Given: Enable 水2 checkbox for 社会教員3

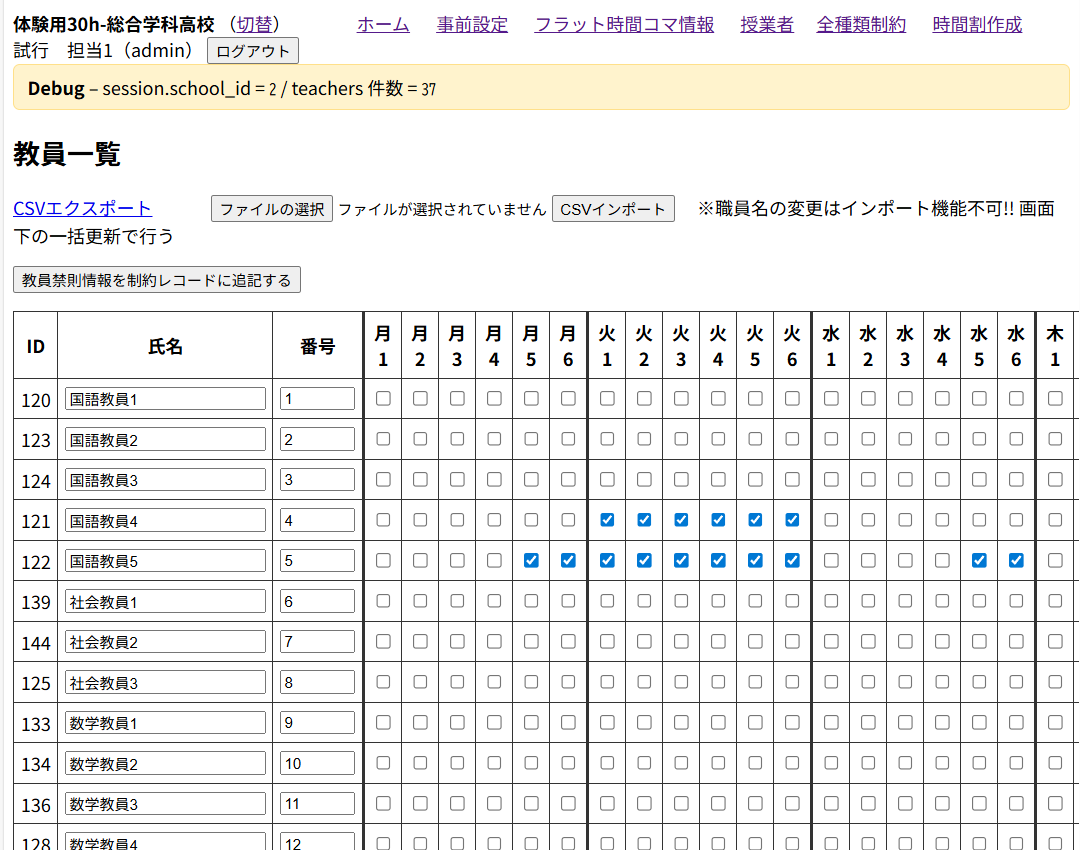Looking at the screenshot, I should (x=866, y=681).
